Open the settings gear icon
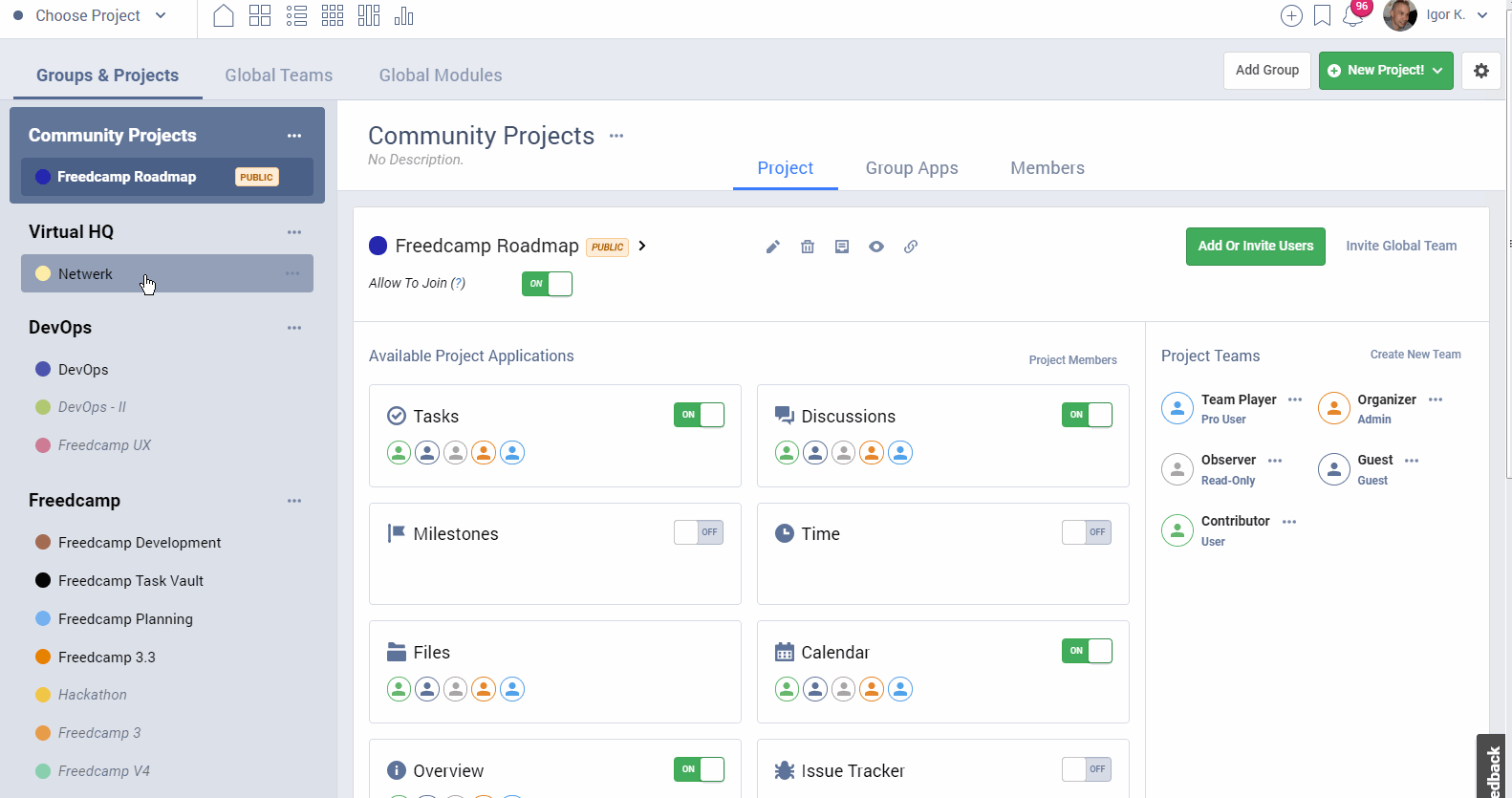 [1481, 71]
